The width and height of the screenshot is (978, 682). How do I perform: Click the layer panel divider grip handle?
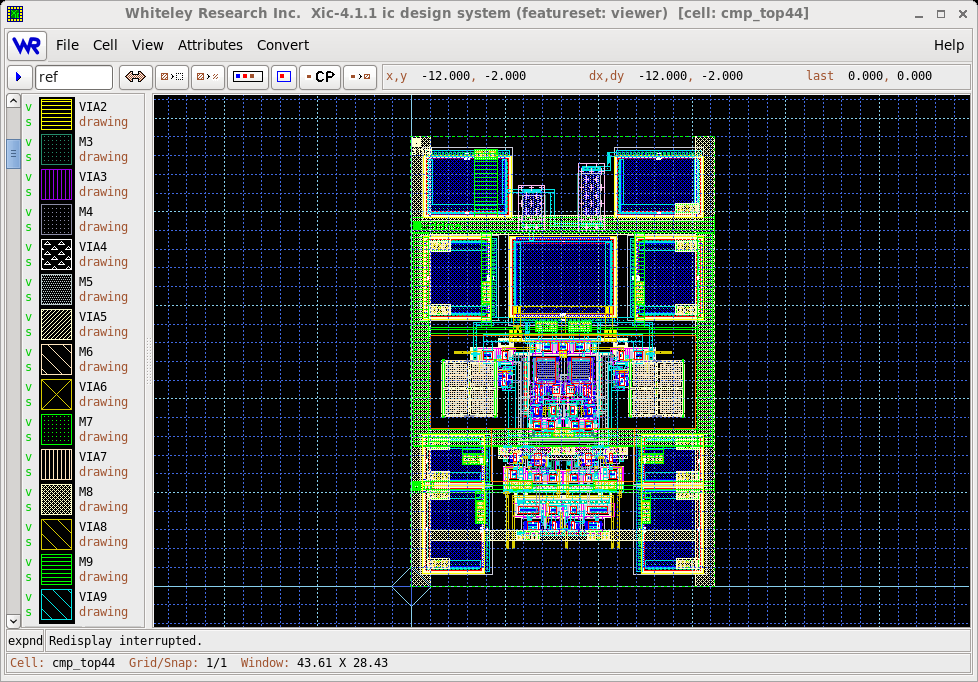point(148,361)
